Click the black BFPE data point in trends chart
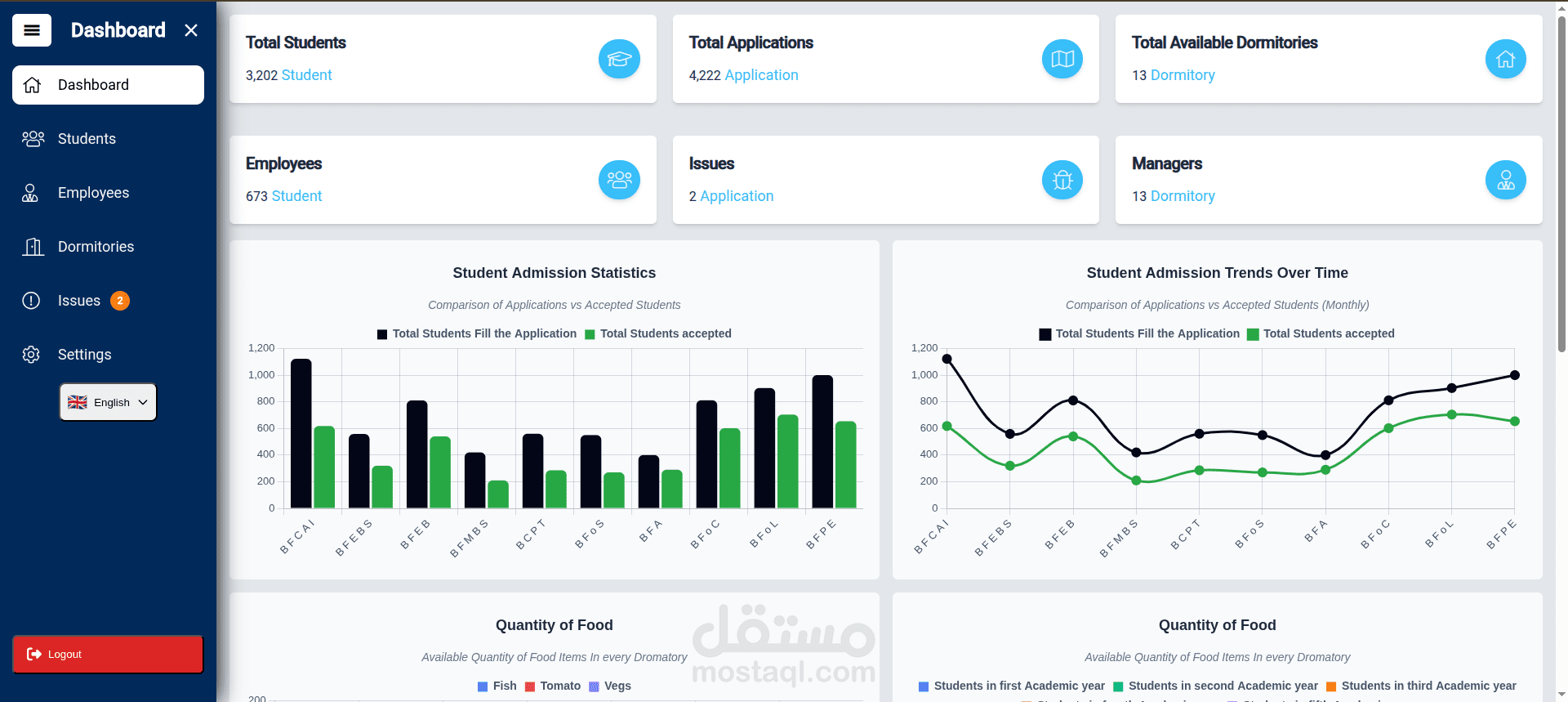The image size is (1568, 702). click(x=1515, y=375)
